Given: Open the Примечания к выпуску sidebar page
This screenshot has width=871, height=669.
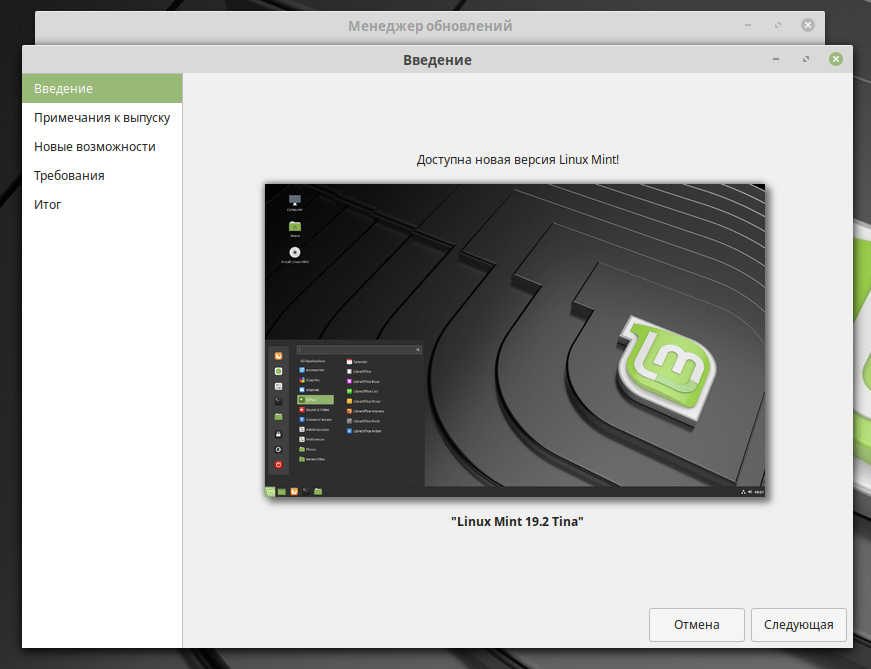Looking at the screenshot, I should 101,118.
